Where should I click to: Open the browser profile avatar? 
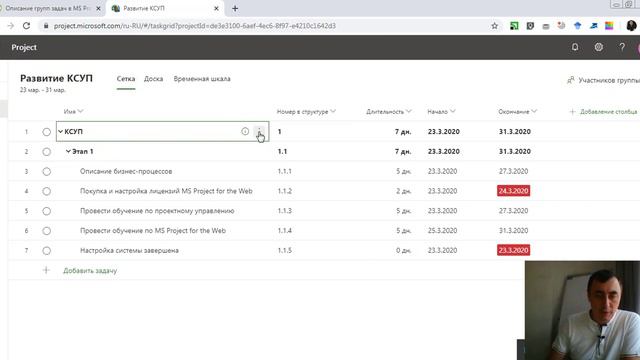pyautogui.click(x=631, y=26)
